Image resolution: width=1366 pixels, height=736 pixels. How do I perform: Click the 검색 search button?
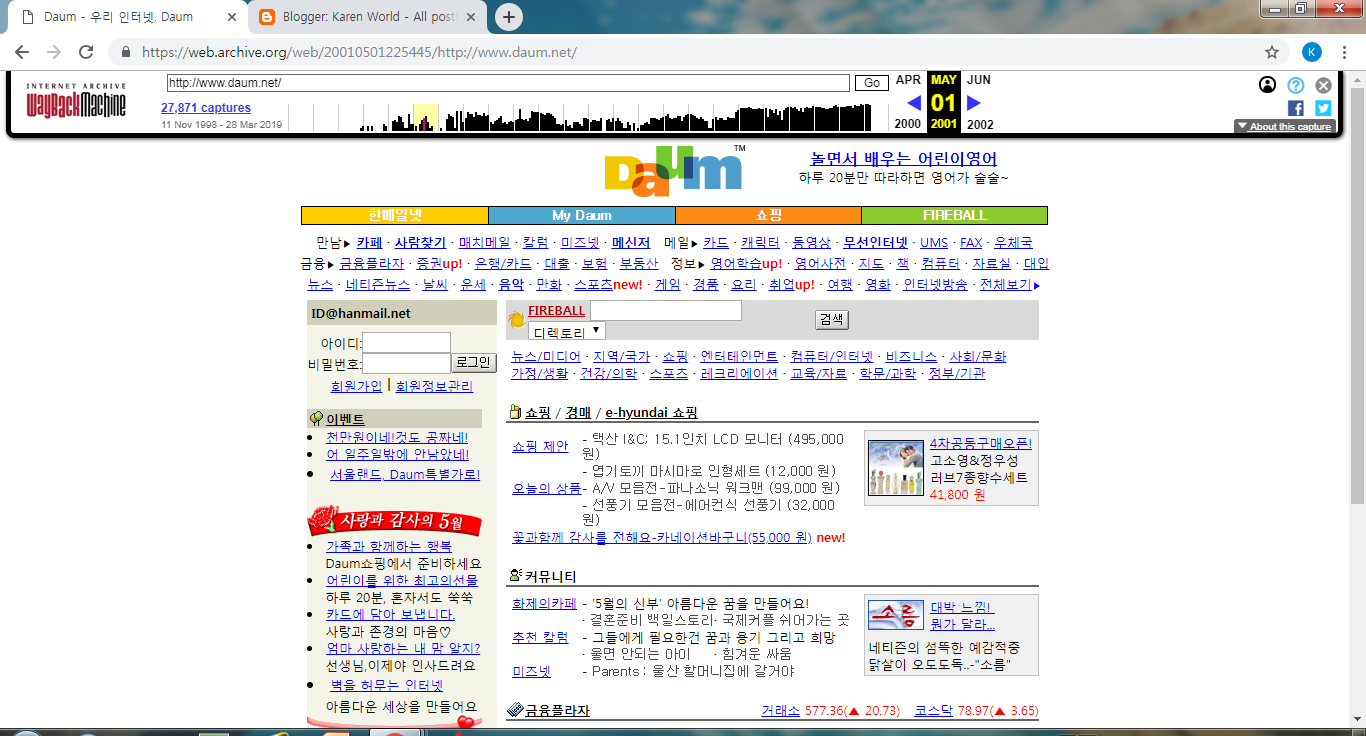point(832,319)
